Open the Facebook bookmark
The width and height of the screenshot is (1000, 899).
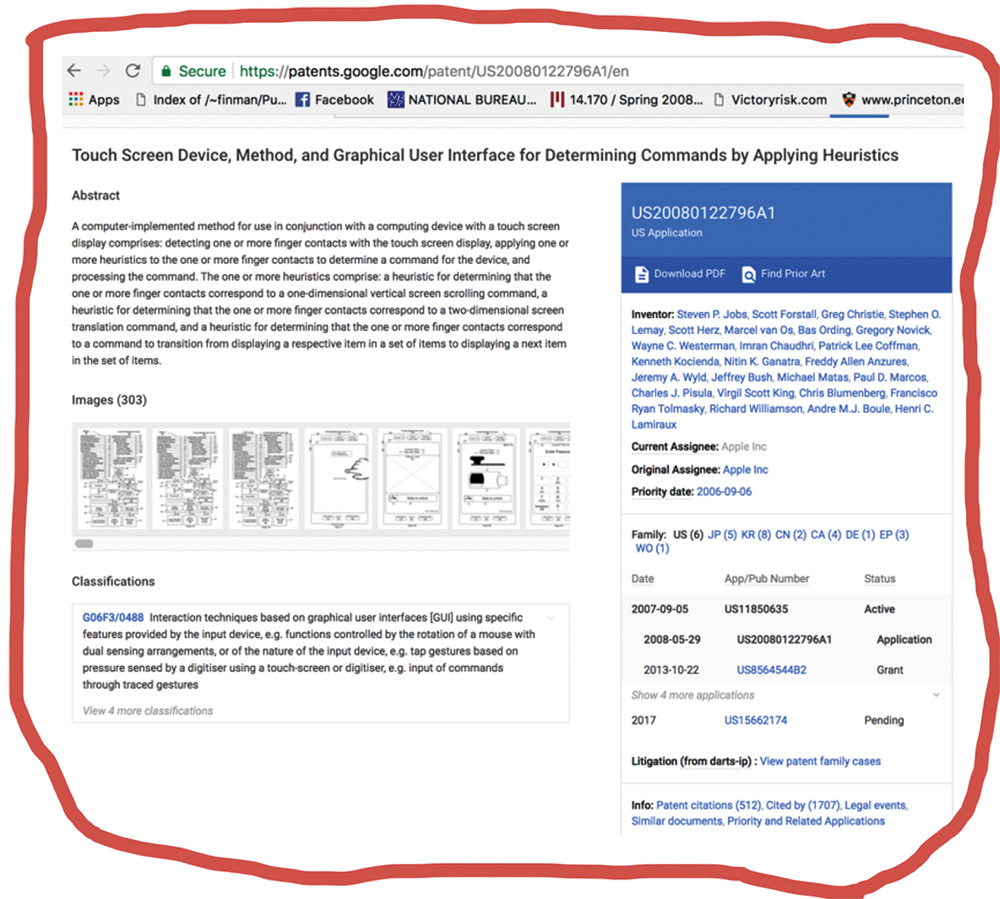(335, 99)
